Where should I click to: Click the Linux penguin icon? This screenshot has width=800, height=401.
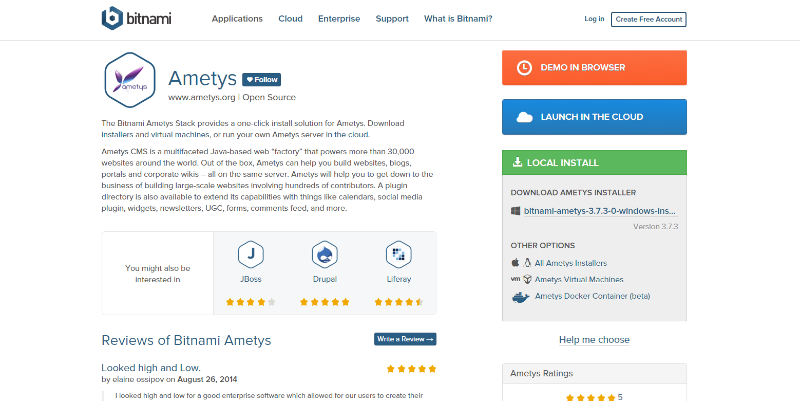pyautogui.click(x=527, y=263)
